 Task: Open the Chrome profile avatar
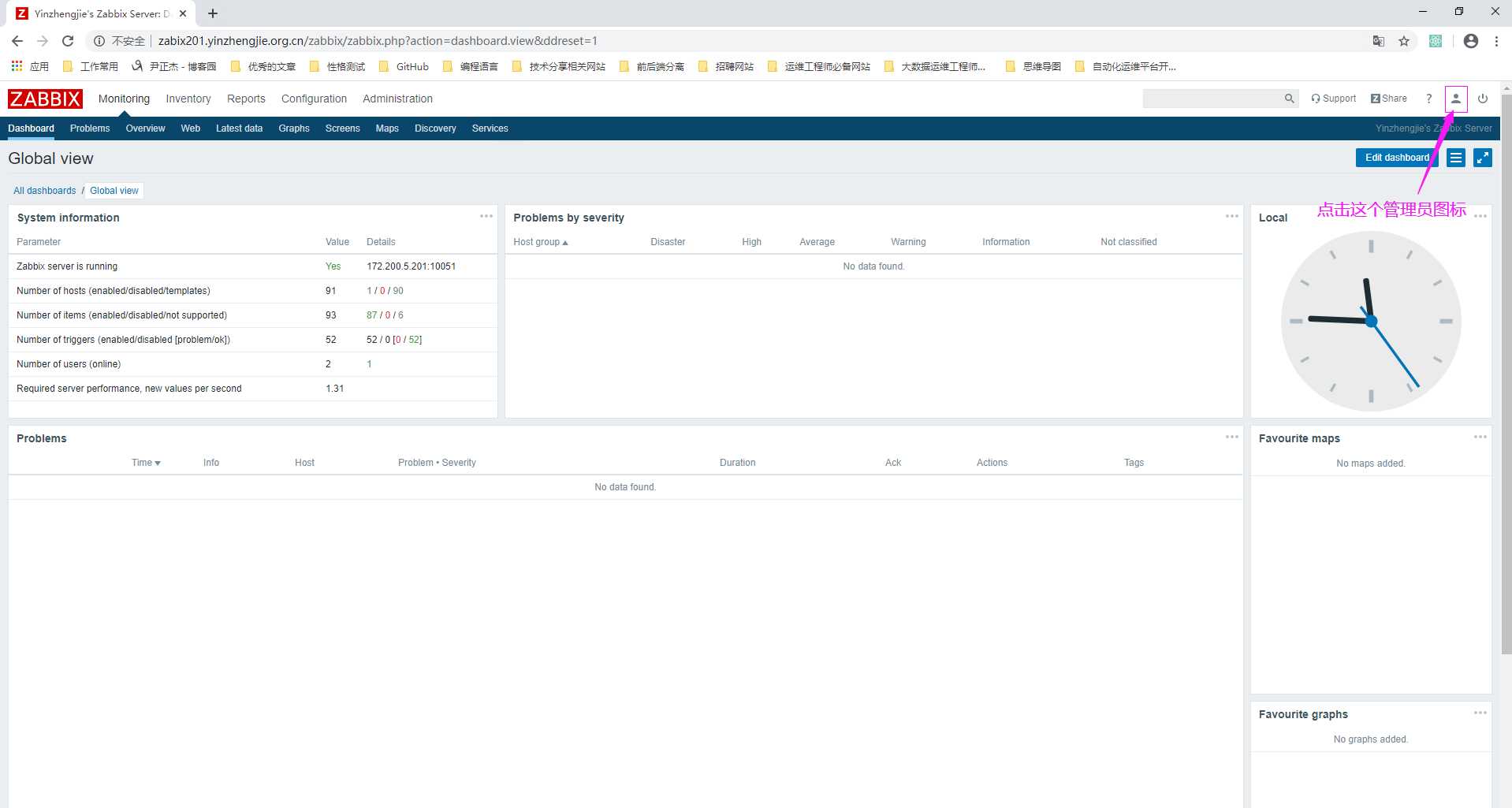tap(1471, 41)
